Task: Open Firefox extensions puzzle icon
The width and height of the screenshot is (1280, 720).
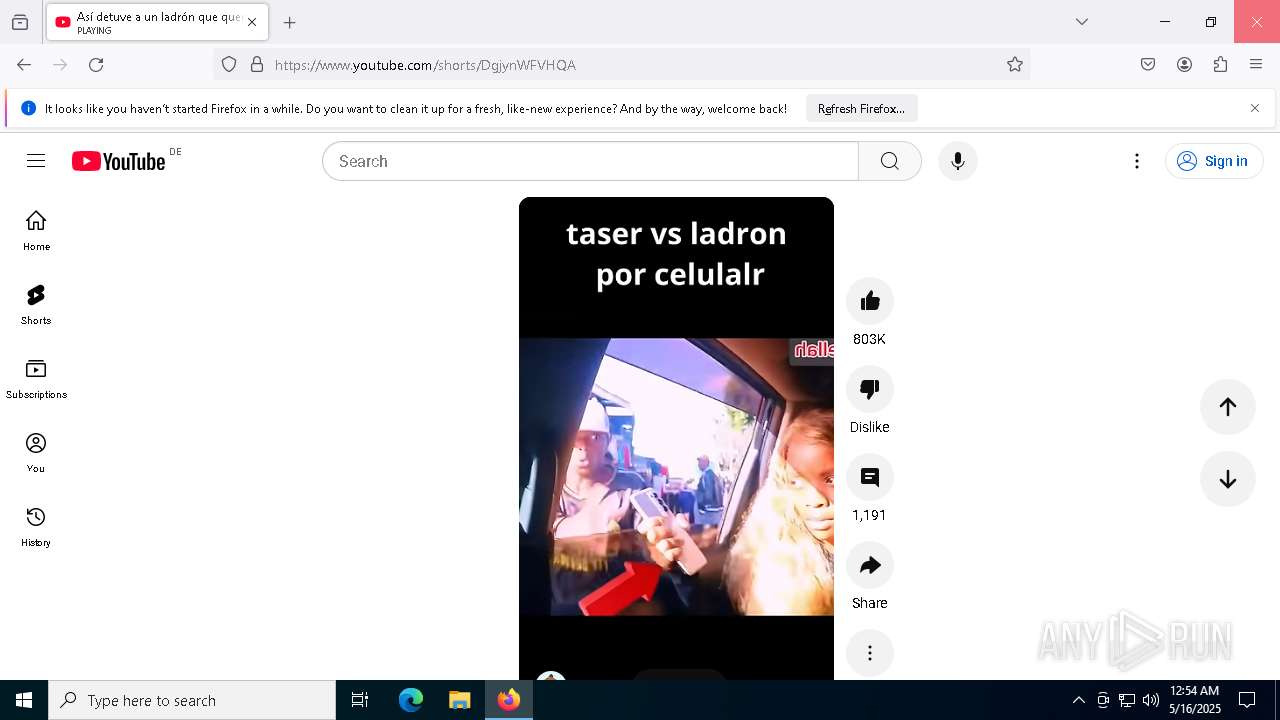Action: click(1220, 65)
